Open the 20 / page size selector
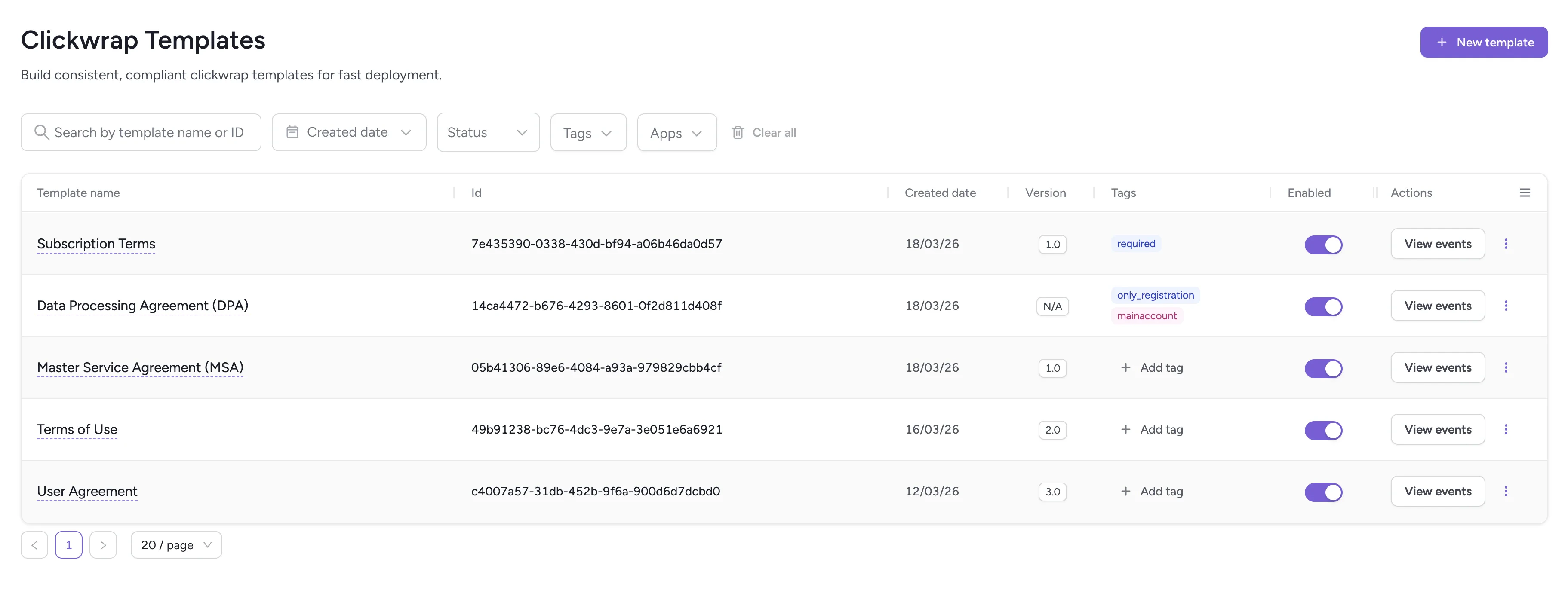The image size is (1568, 593). pos(176,545)
